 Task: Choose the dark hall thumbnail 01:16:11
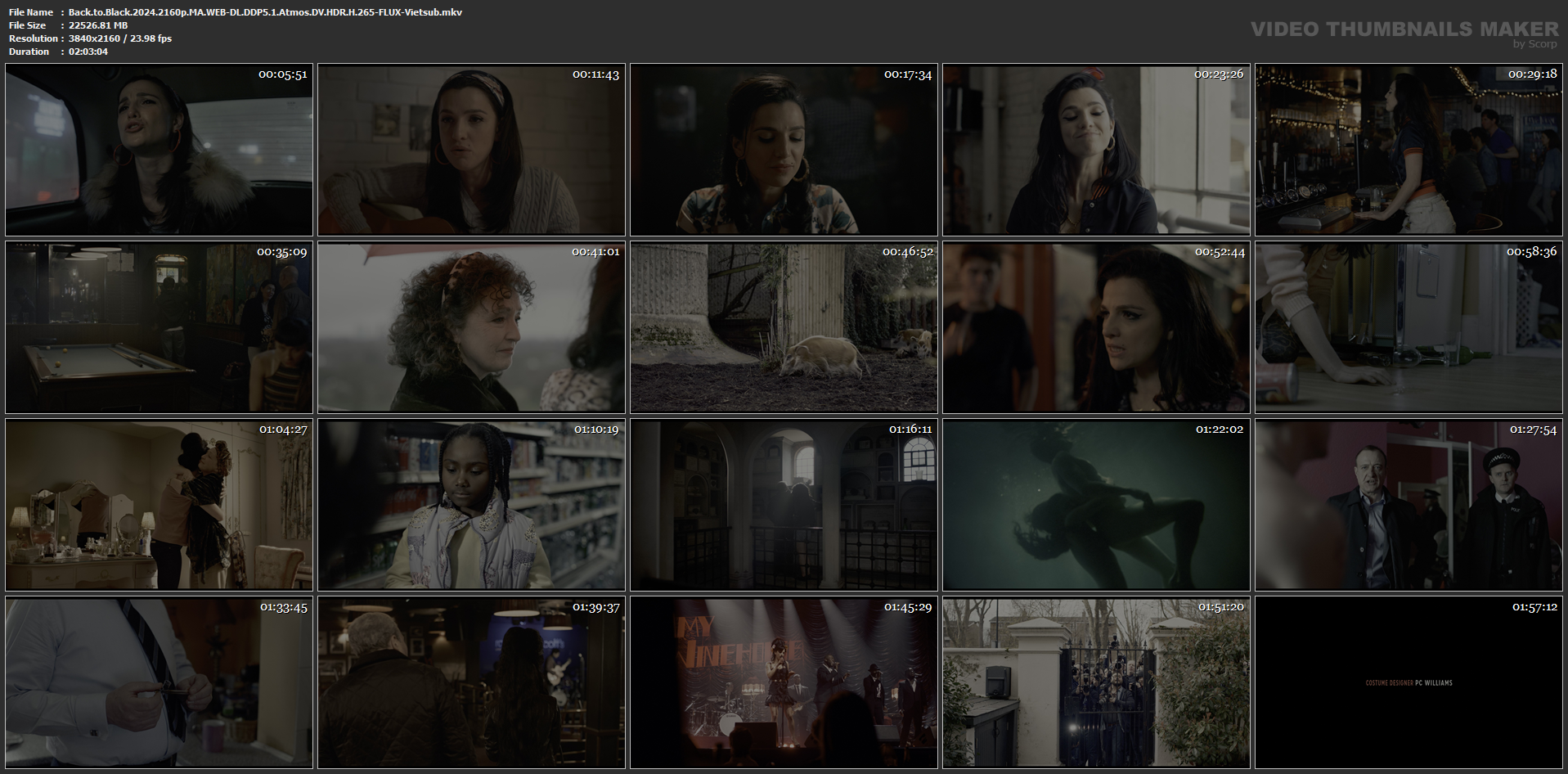[x=784, y=505]
